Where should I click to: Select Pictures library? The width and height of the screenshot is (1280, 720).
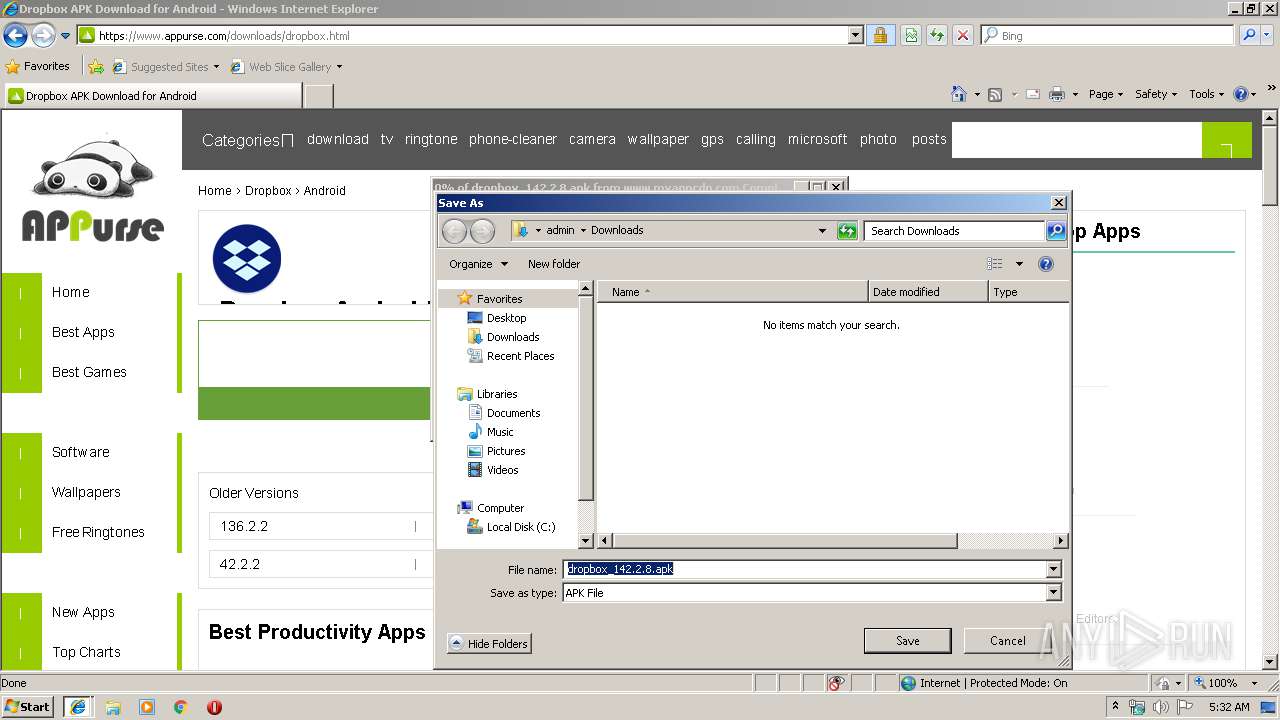506,451
